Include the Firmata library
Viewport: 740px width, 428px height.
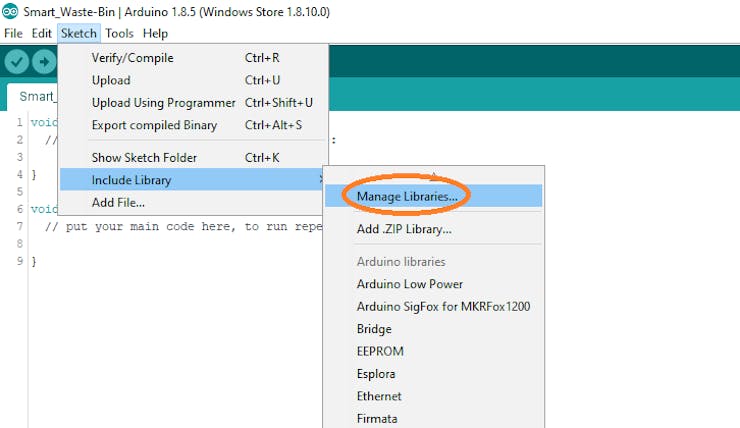click(x=434, y=419)
